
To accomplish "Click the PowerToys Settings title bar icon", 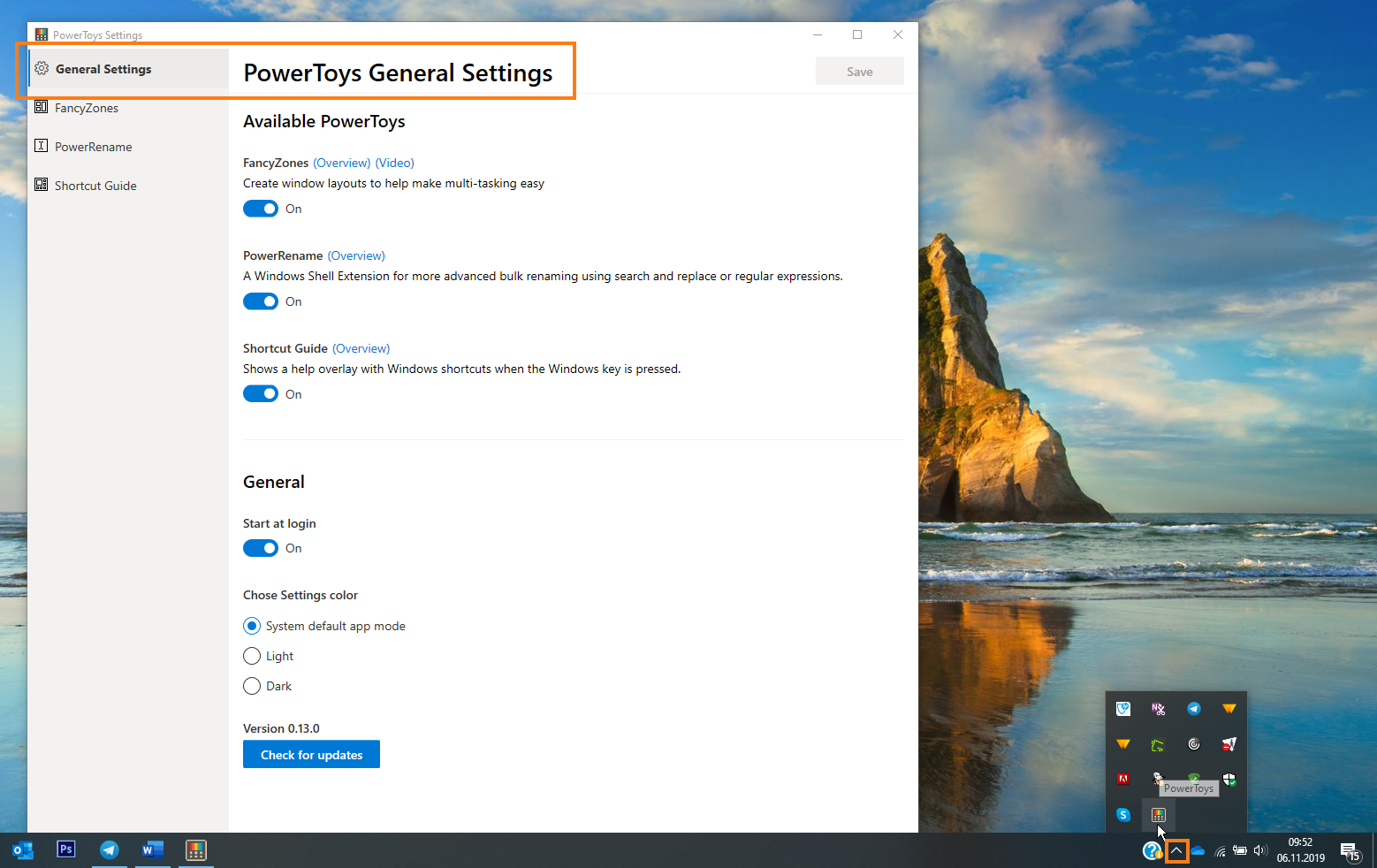I will (x=42, y=34).
